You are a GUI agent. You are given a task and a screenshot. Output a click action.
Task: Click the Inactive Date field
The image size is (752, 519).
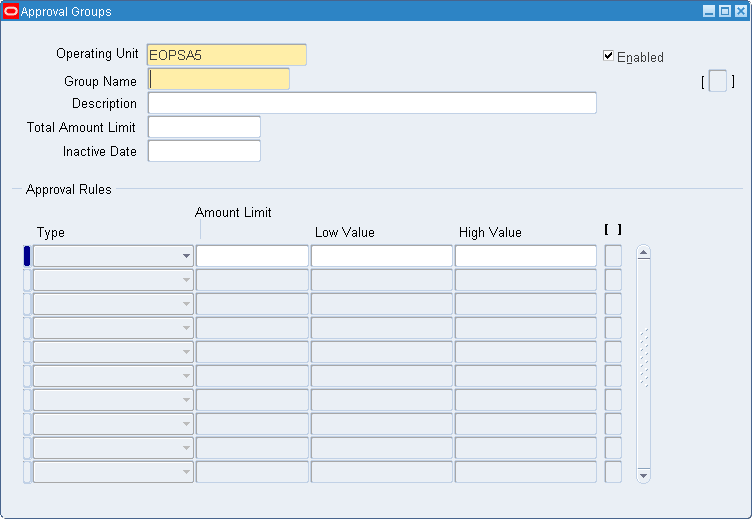pyautogui.click(x=204, y=151)
